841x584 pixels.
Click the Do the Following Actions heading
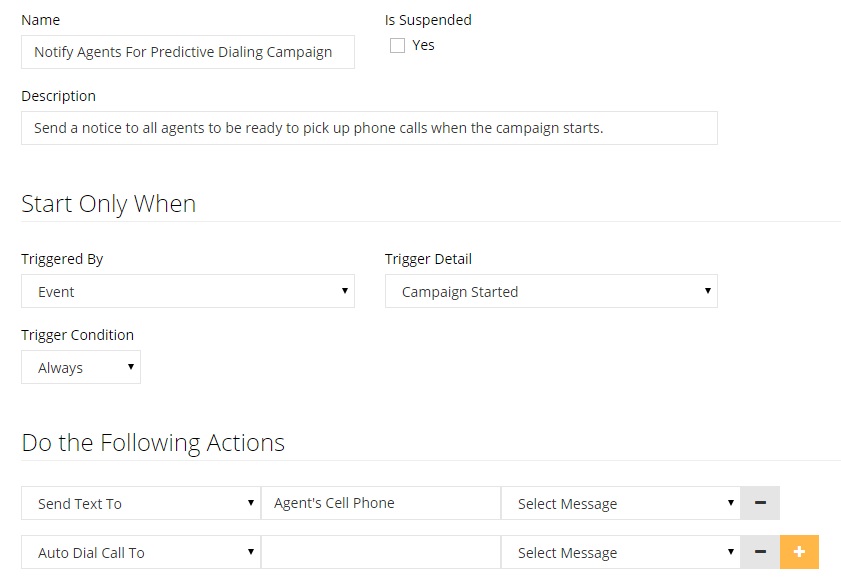click(153, 443)
